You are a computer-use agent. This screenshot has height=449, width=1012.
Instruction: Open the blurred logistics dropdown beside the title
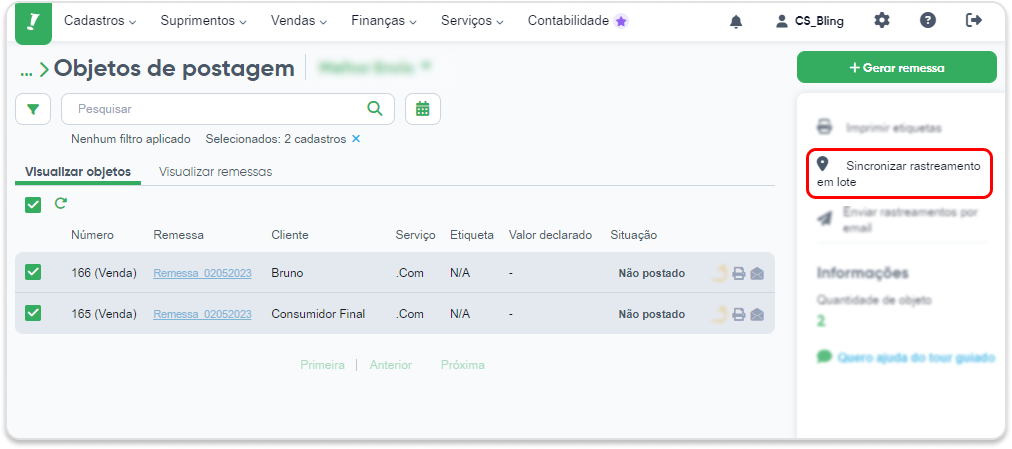coord(374,66)
